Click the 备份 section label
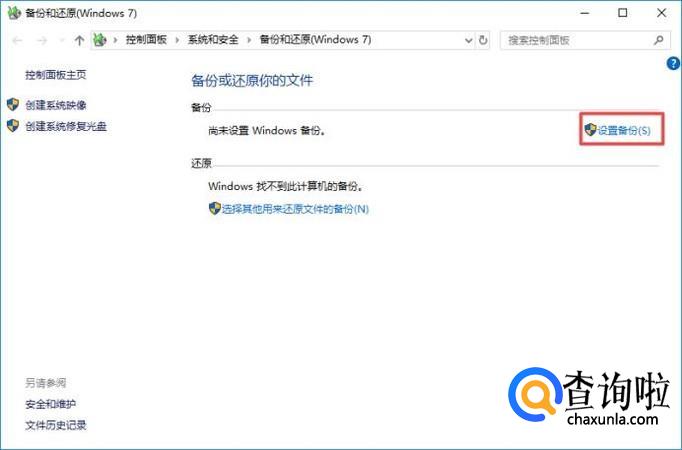 click(201, 108)
